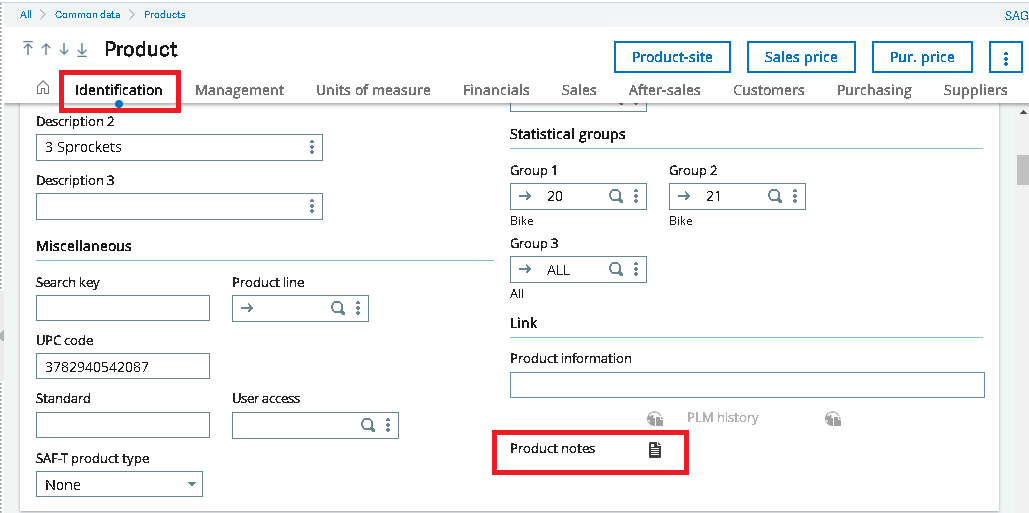Click Product notes label
Screen dimensions: 1029x513
pyautogui.click(x=553, y=449)
